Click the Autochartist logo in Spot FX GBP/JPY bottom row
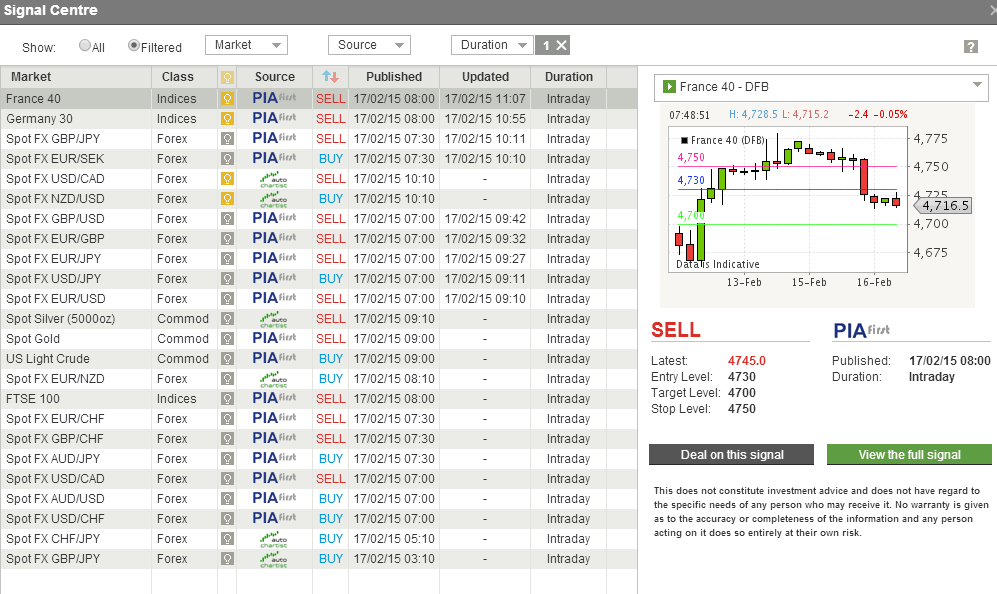 pos(274,559)
